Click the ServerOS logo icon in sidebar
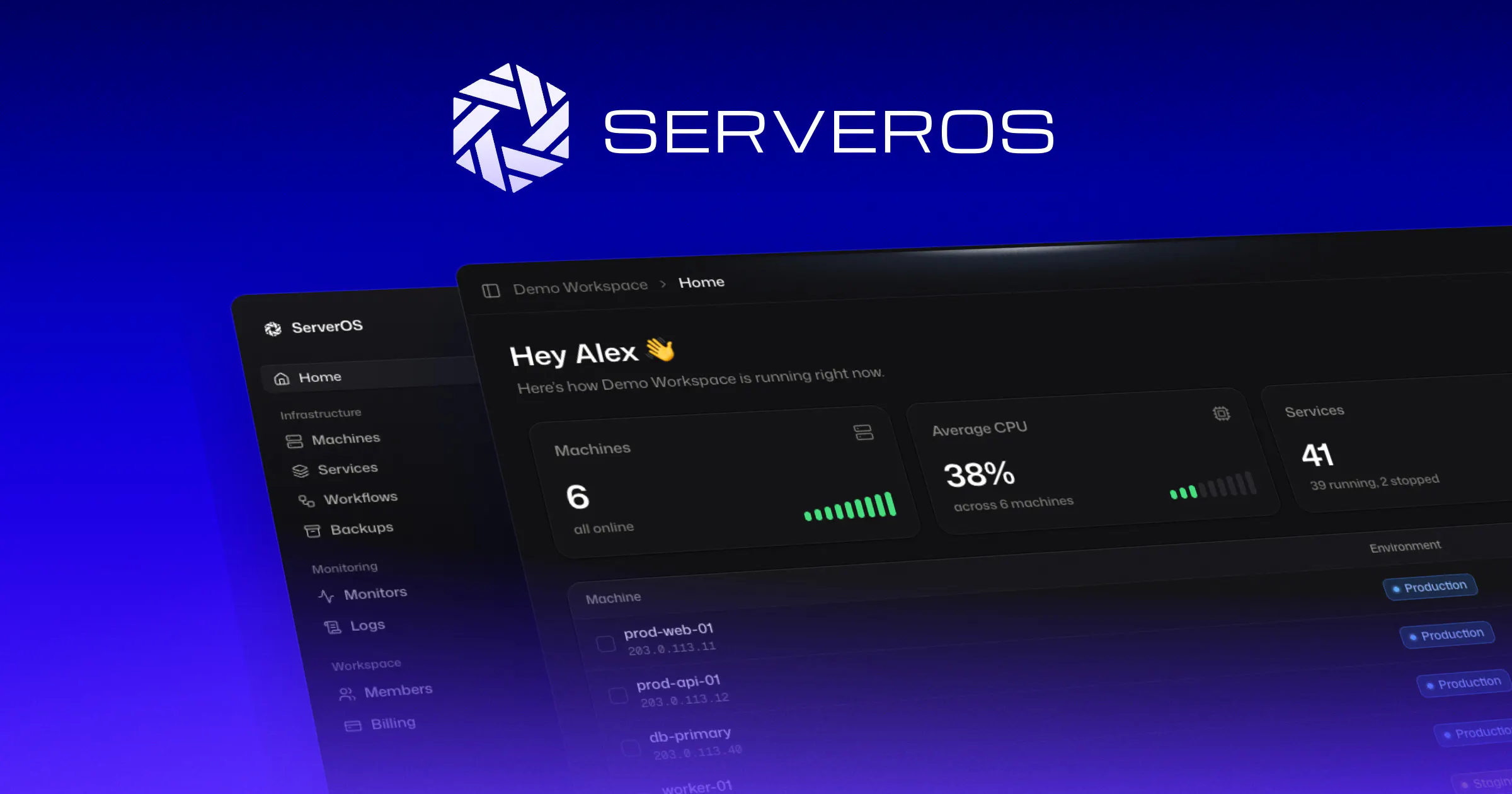This screenshot has height=794, width=1512. tap(273, 329)
